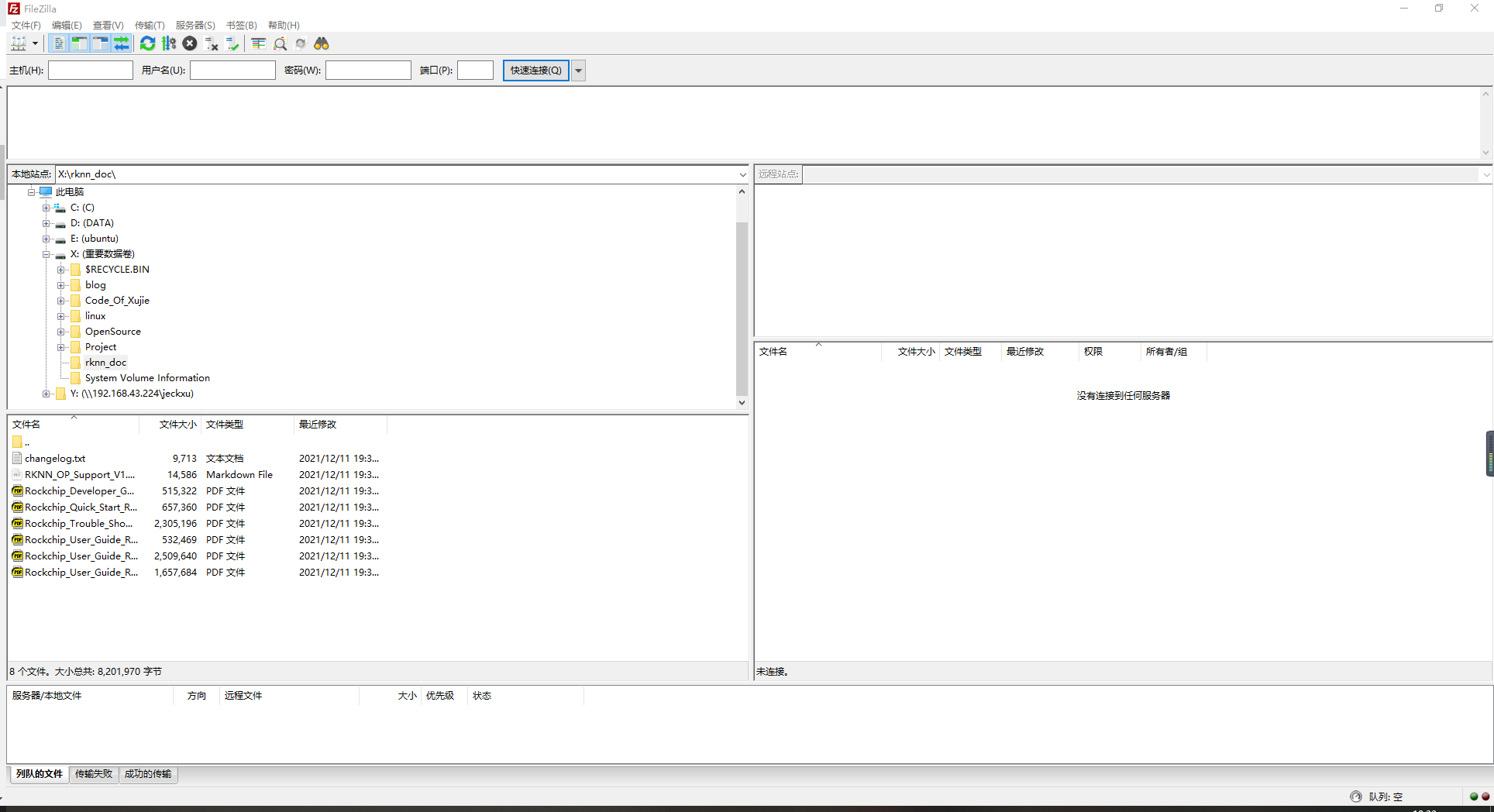Select changelog.txt in the local file list

coord(54,458)
